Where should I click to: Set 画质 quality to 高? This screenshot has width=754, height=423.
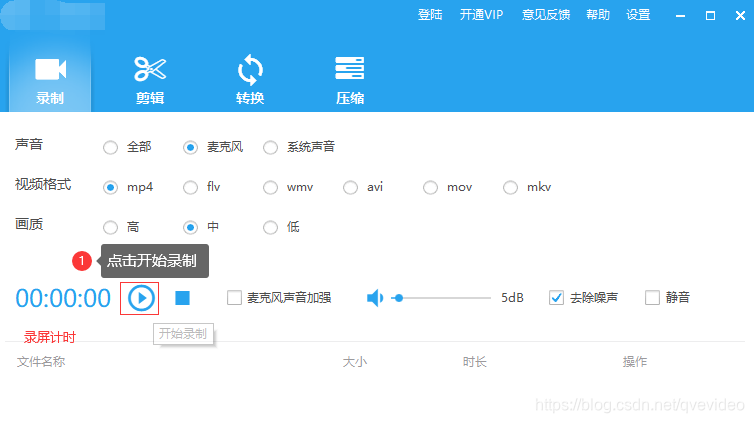[x=111, y=227]
